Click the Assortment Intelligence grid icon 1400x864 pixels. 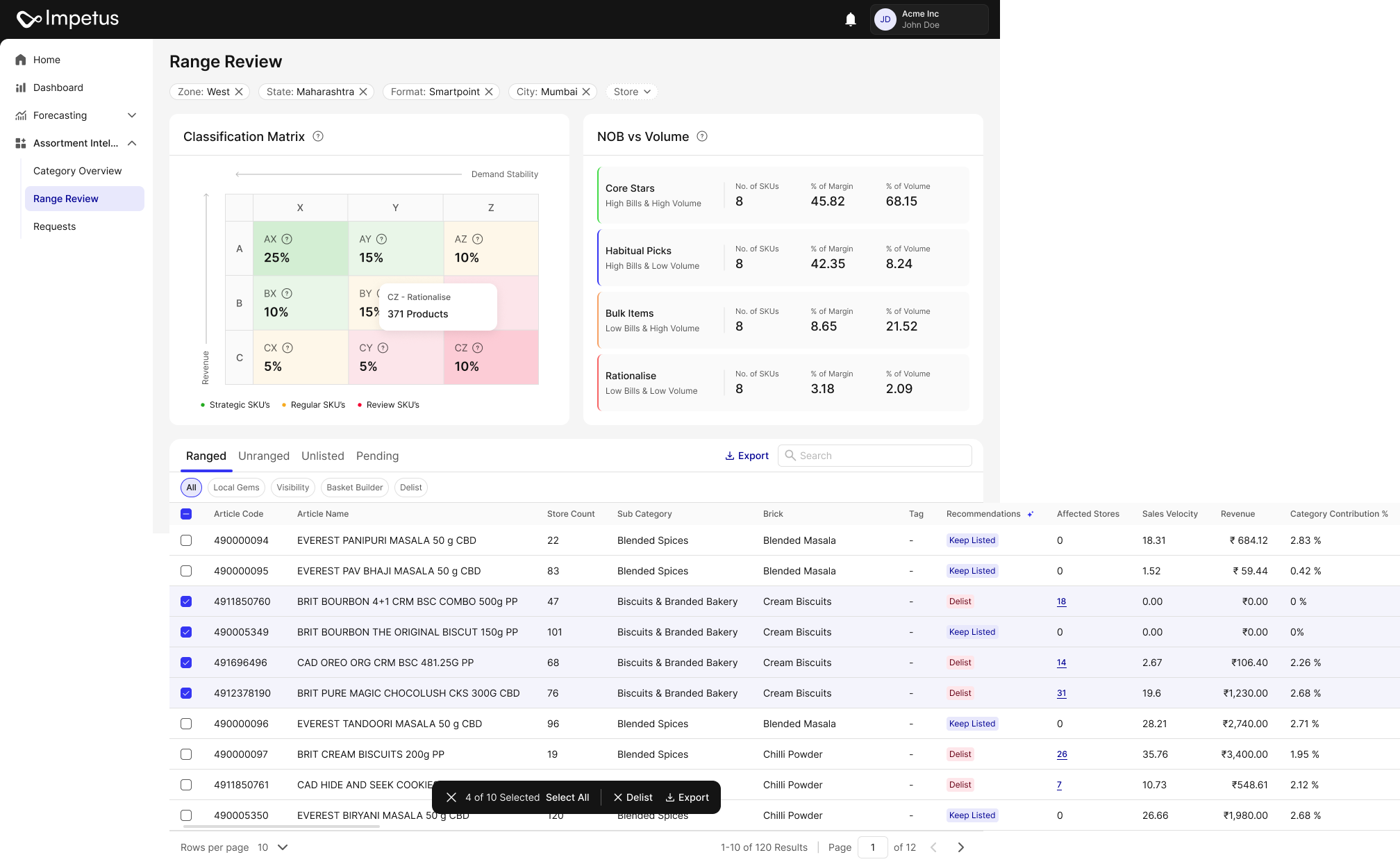21,143
